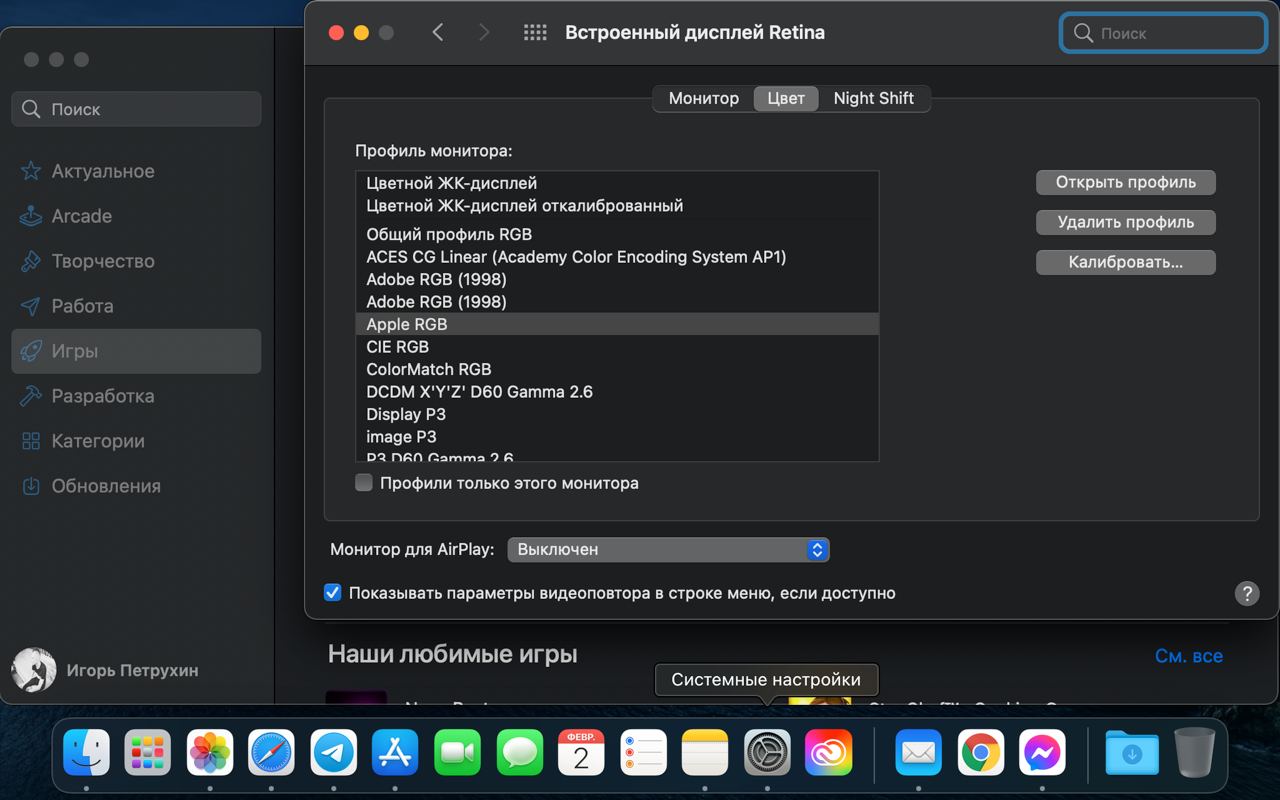The image size is (1280, 800).
Task: Click forward navigation arrow in preferences
Action: click(x=484, y=32)
